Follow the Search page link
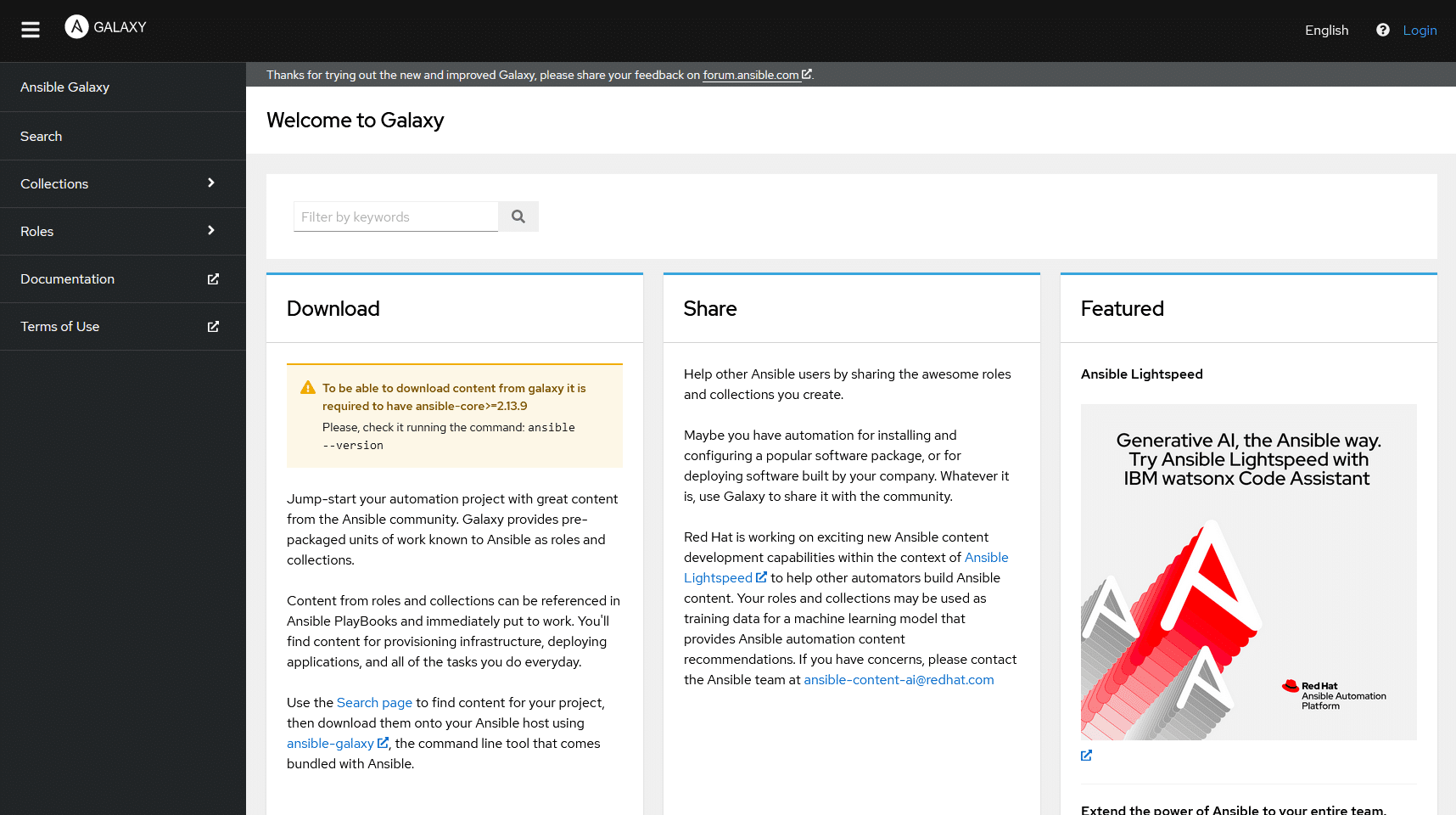Screen dimensions: 1456x815 point(374,703)
